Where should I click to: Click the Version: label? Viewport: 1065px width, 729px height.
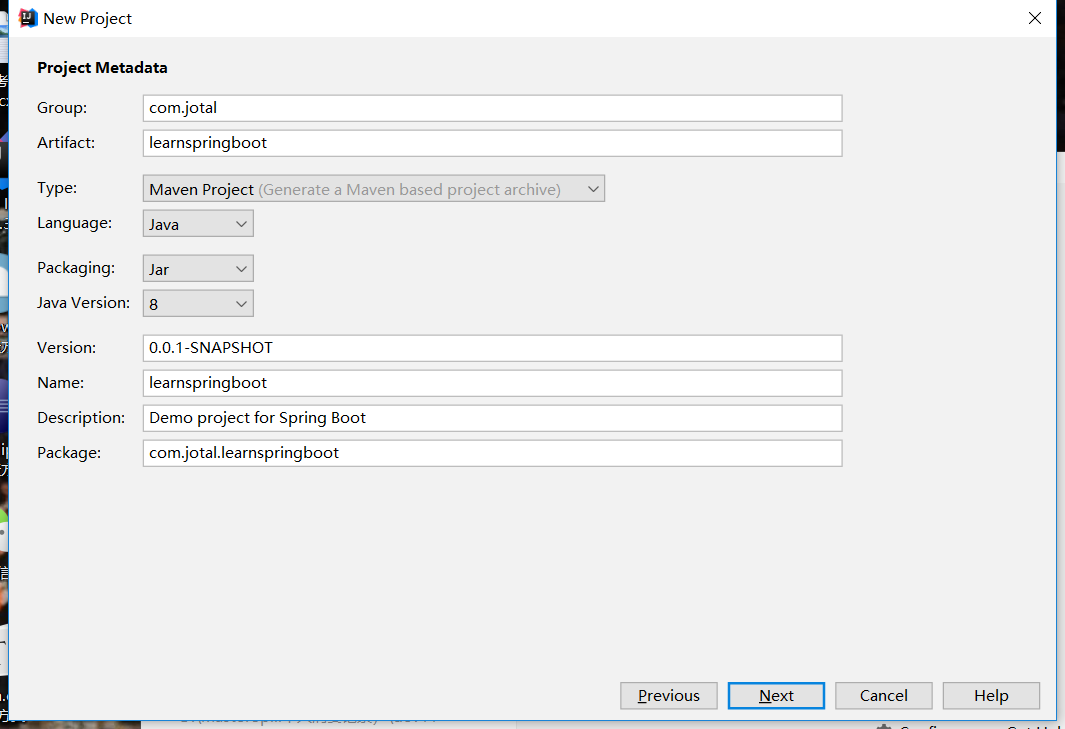coord(67,348)
